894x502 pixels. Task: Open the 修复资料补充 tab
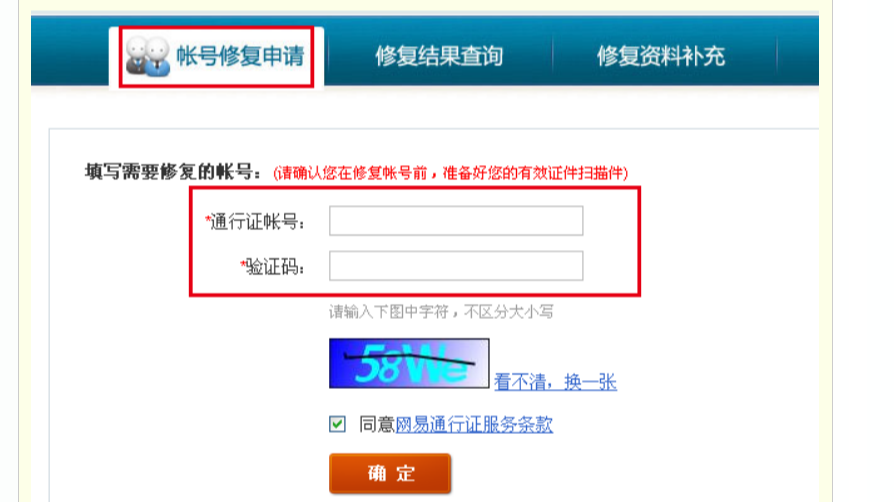click(661, 56)
